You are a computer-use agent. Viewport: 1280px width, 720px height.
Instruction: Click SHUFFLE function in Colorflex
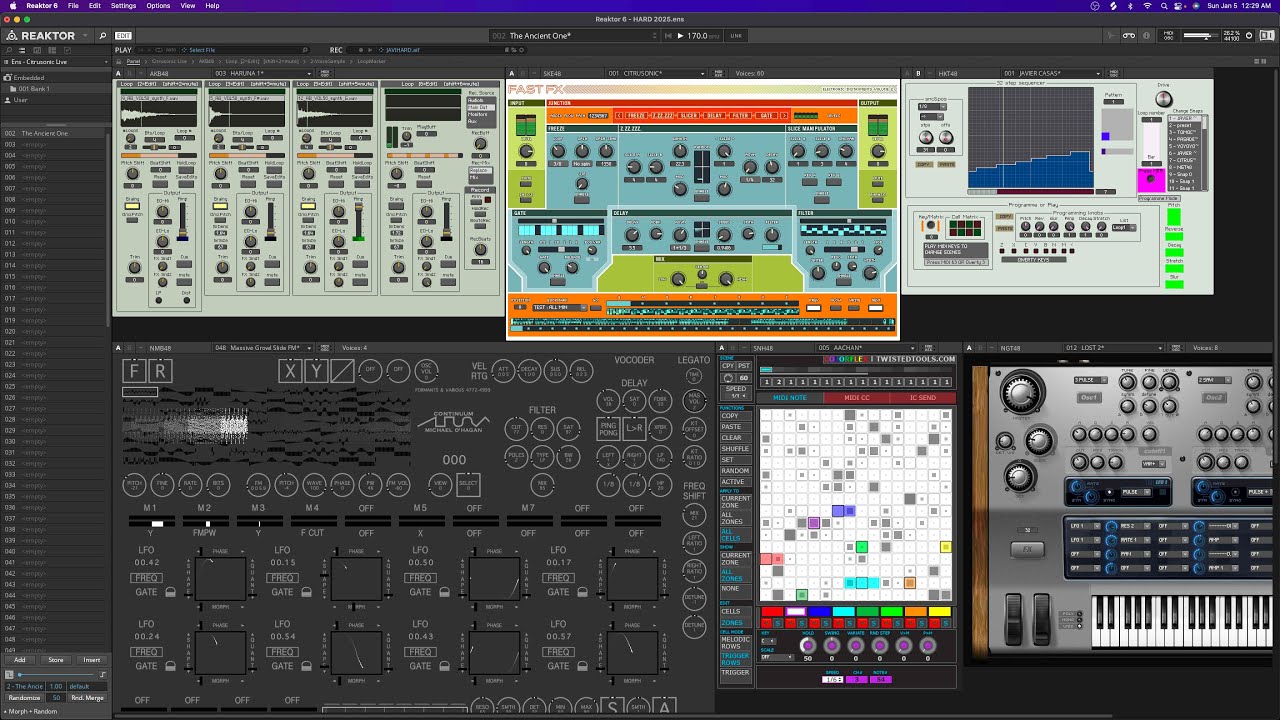[735, 449]
